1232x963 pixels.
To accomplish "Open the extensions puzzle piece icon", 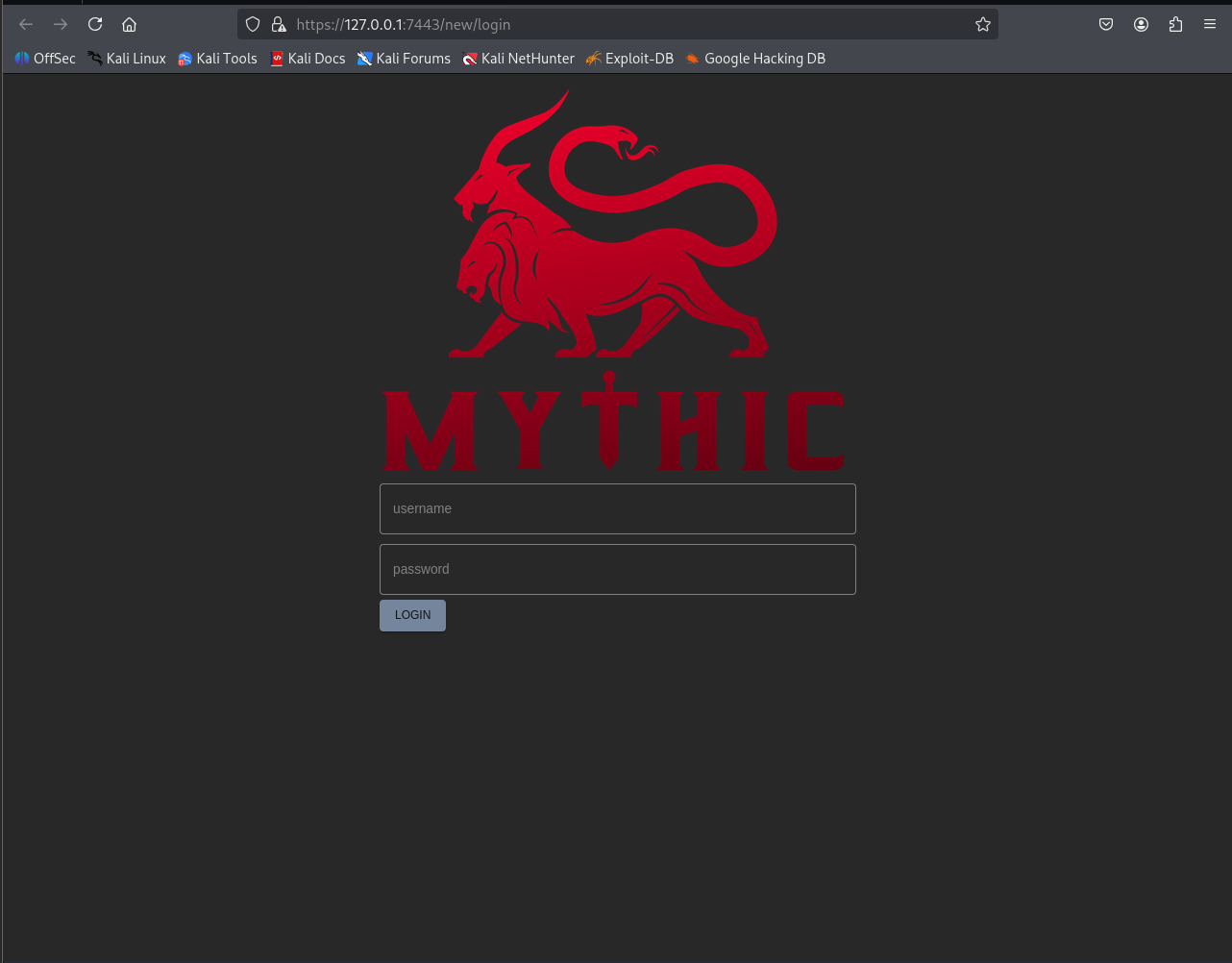I will [1175, 24].
